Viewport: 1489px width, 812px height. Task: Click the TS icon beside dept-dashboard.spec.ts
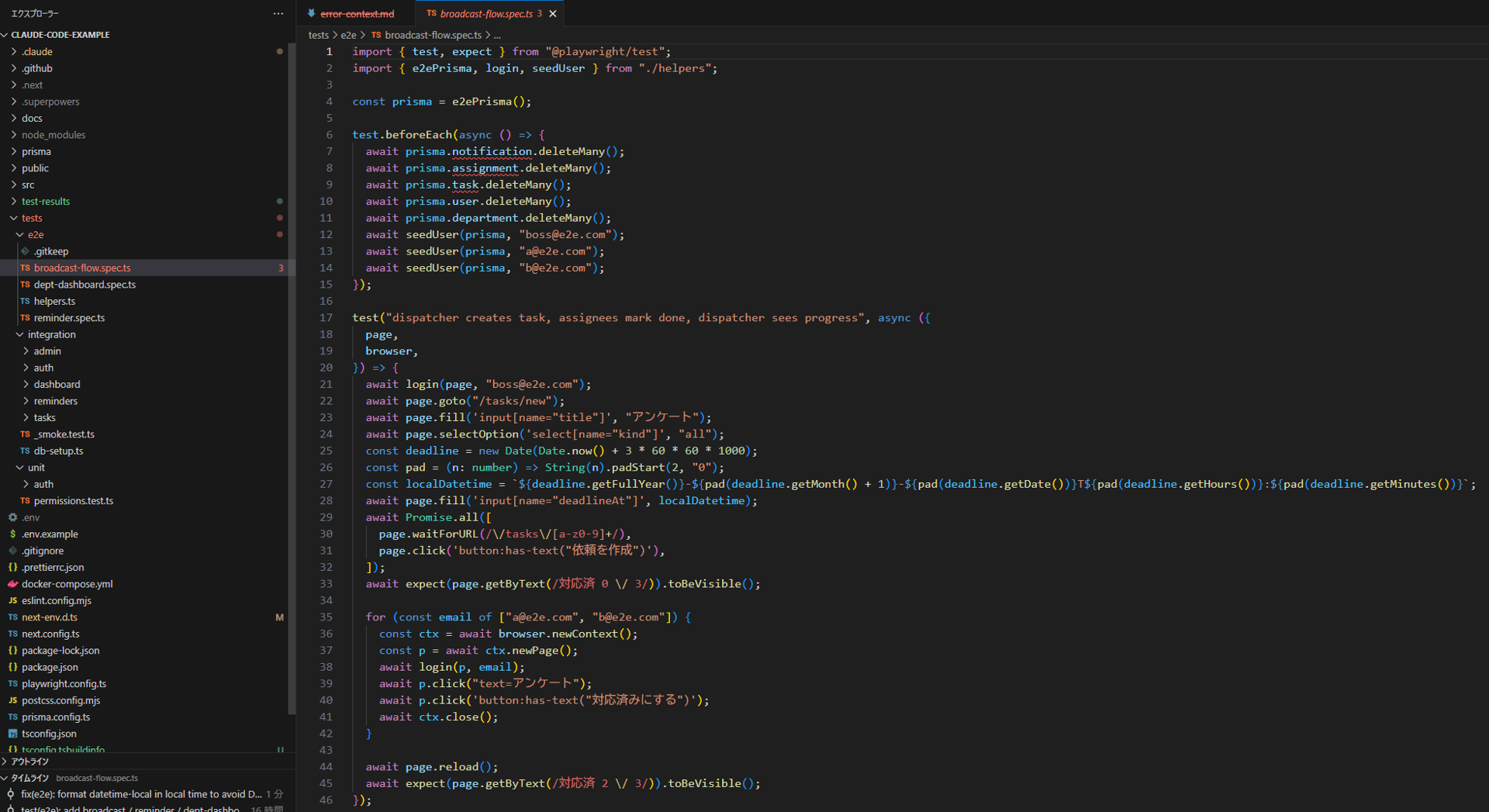coord(25,285)
